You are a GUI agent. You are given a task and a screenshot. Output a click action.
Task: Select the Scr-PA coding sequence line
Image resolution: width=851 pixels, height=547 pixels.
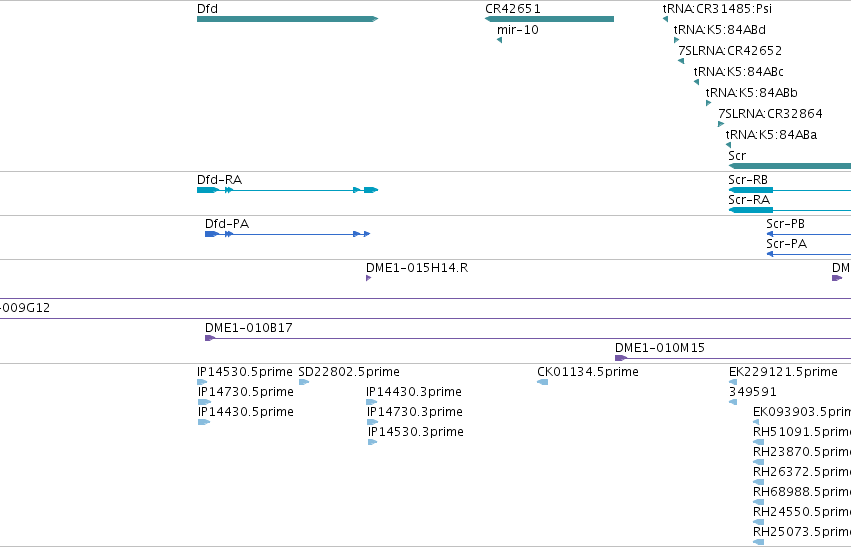[x=809, y=254]
